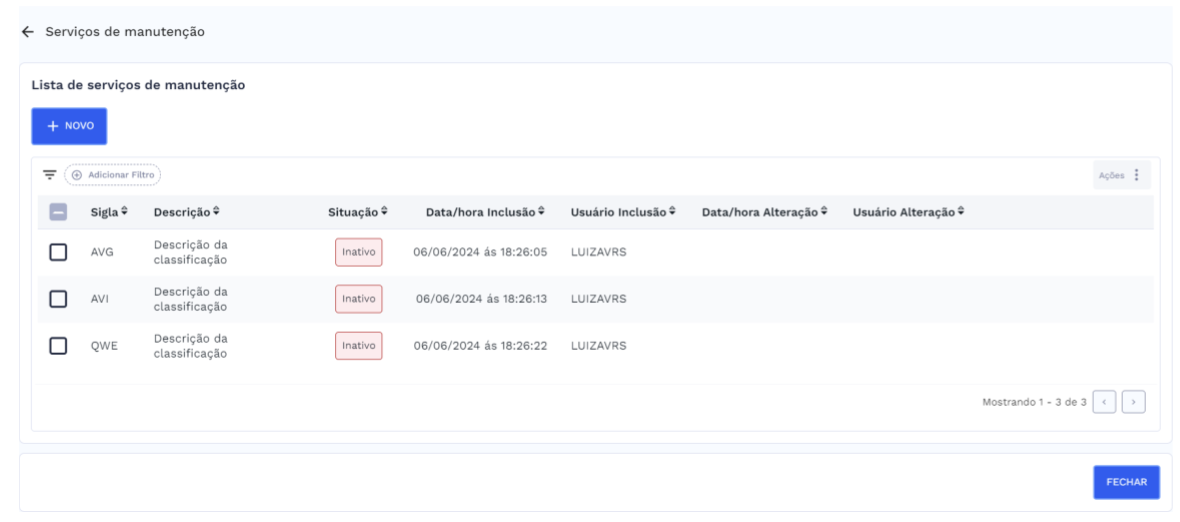Open the Ações three-dots menu

point(1136,175)
